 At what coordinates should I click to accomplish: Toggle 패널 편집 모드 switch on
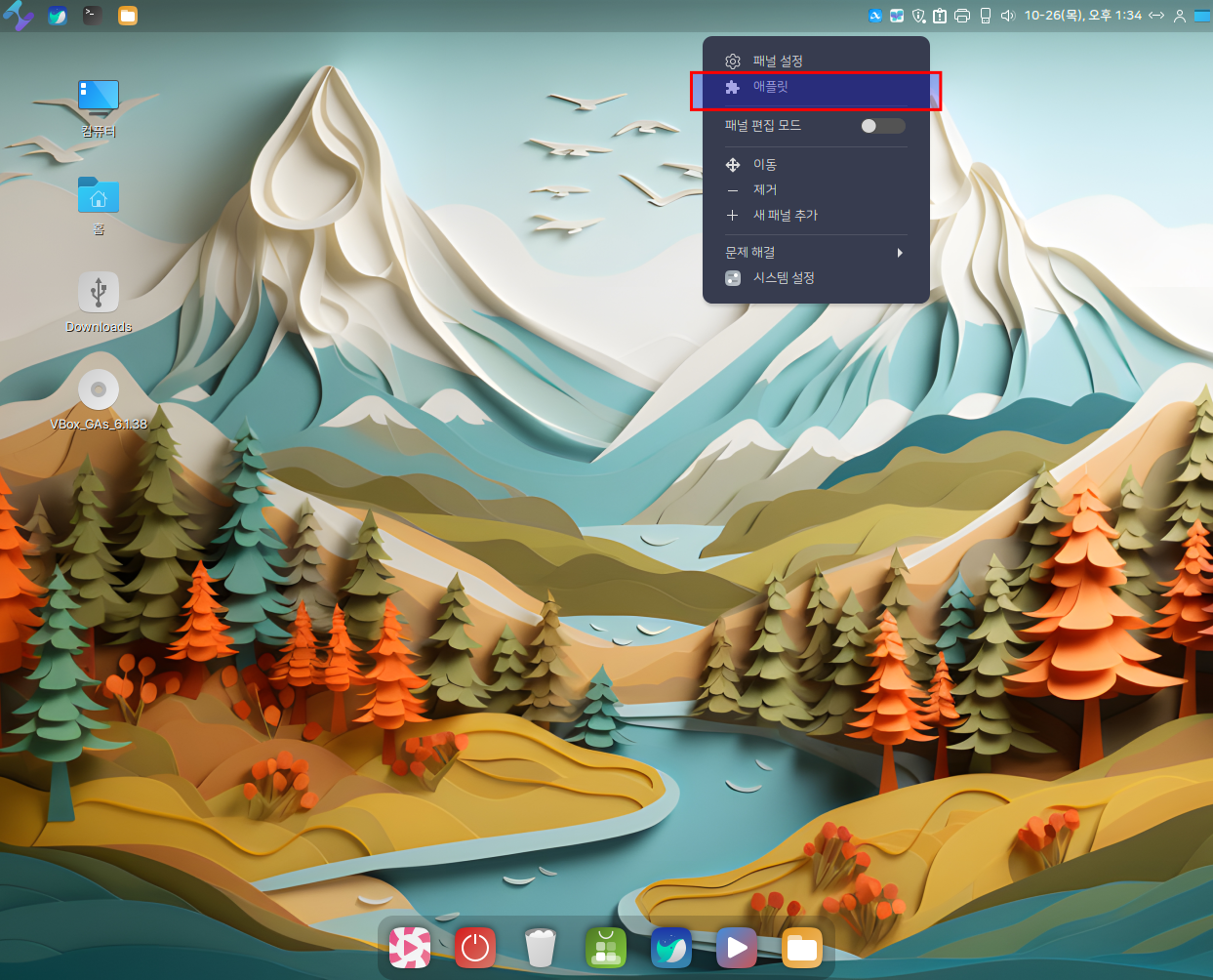882,126
